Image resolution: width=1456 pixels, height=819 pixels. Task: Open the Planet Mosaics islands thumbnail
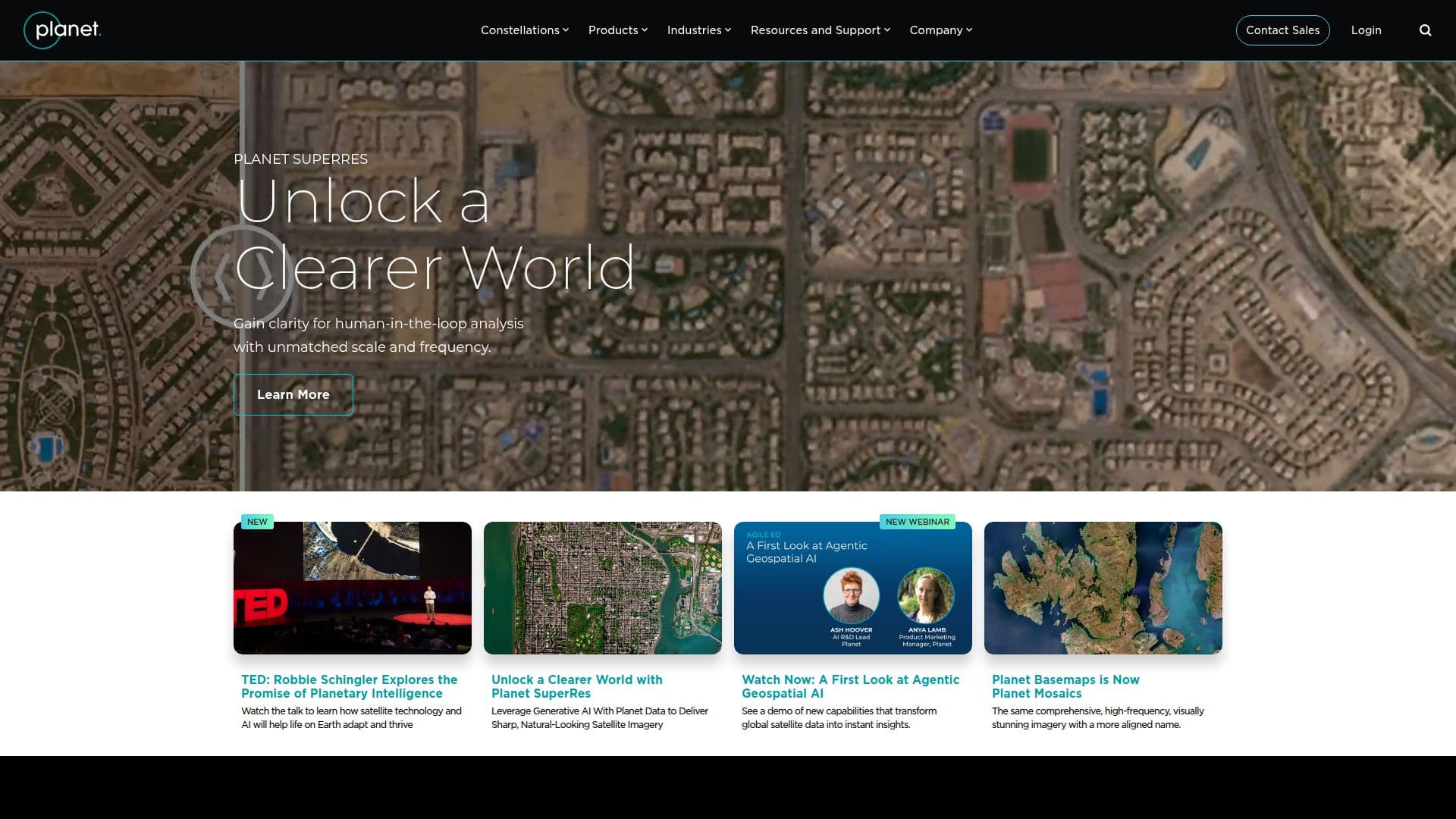(1103, 588)
